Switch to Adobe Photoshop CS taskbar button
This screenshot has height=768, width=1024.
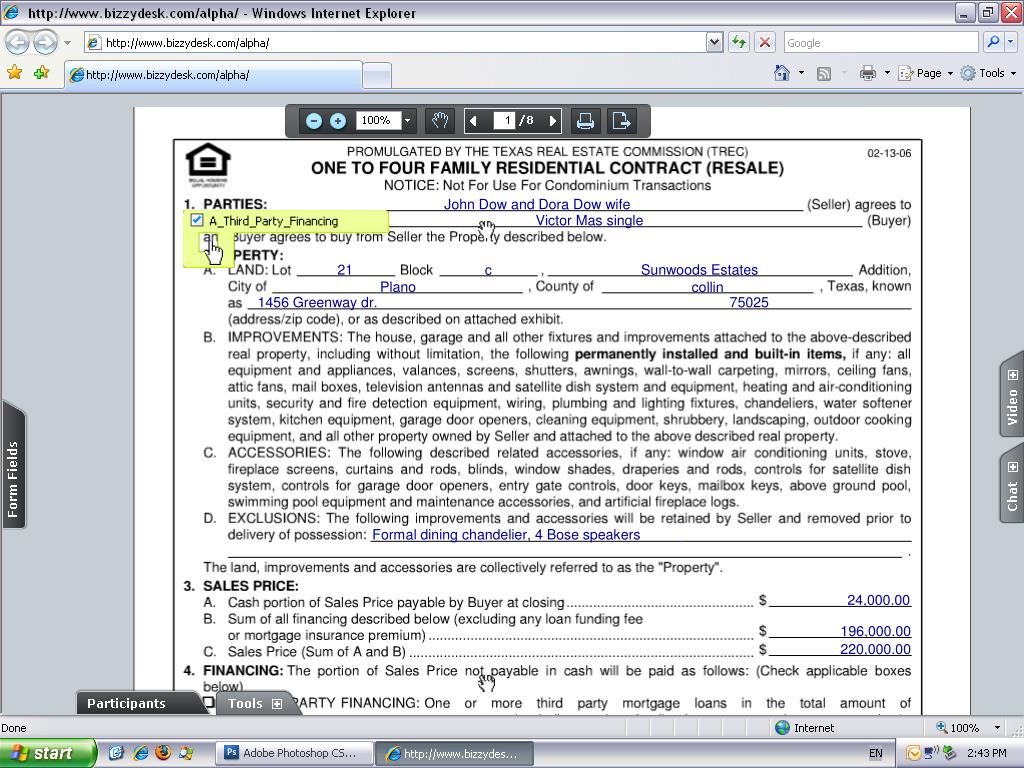coord(295,753)
